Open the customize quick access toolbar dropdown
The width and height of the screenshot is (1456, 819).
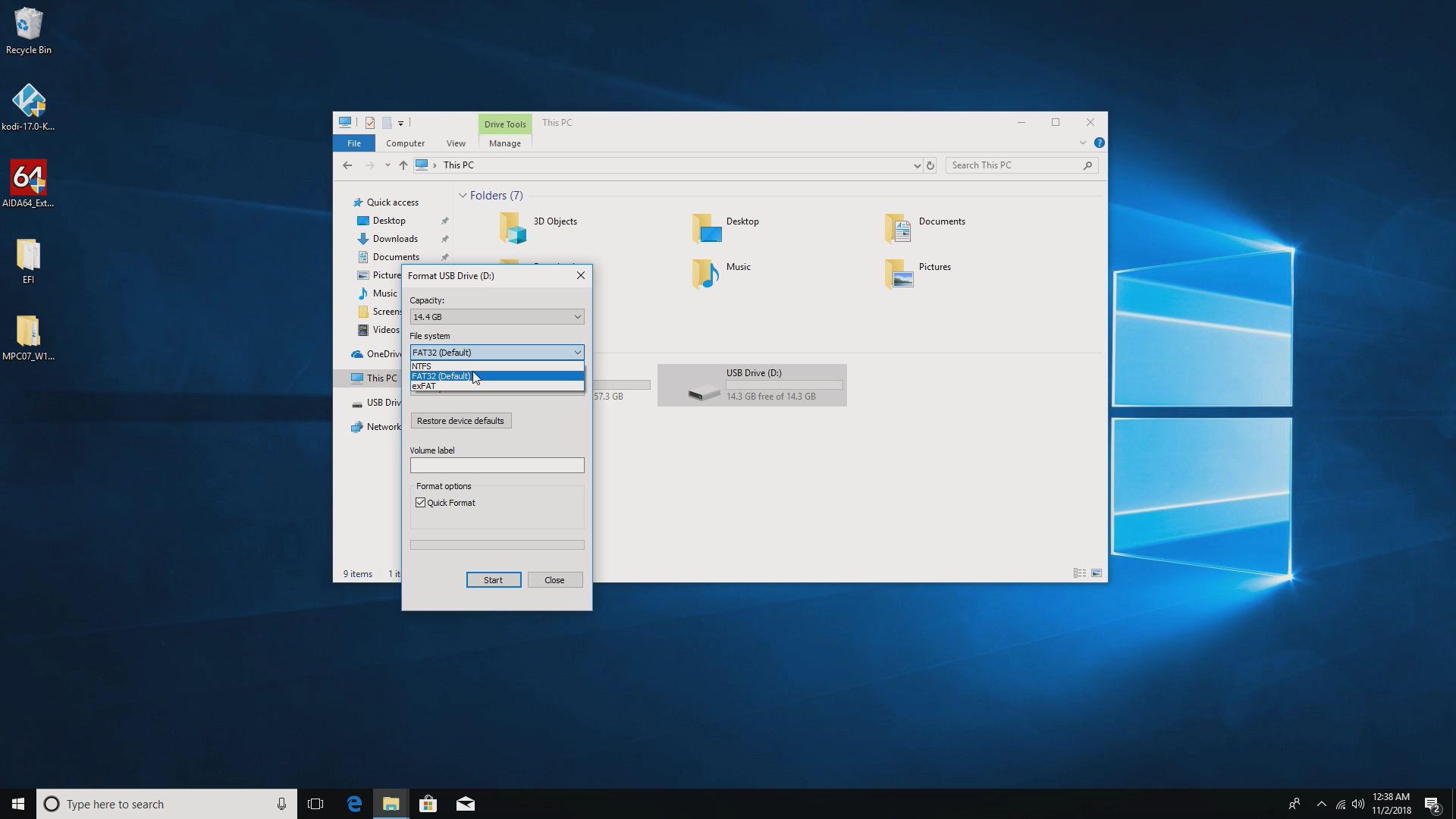click(x=400, y=123)
